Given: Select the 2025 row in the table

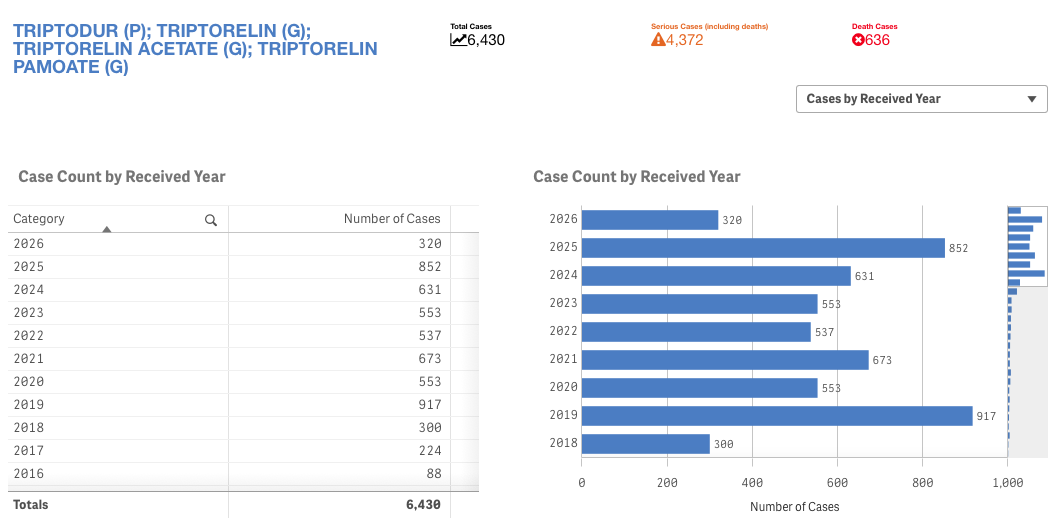Looking at the screenshot, I should (x=243, y=267).
